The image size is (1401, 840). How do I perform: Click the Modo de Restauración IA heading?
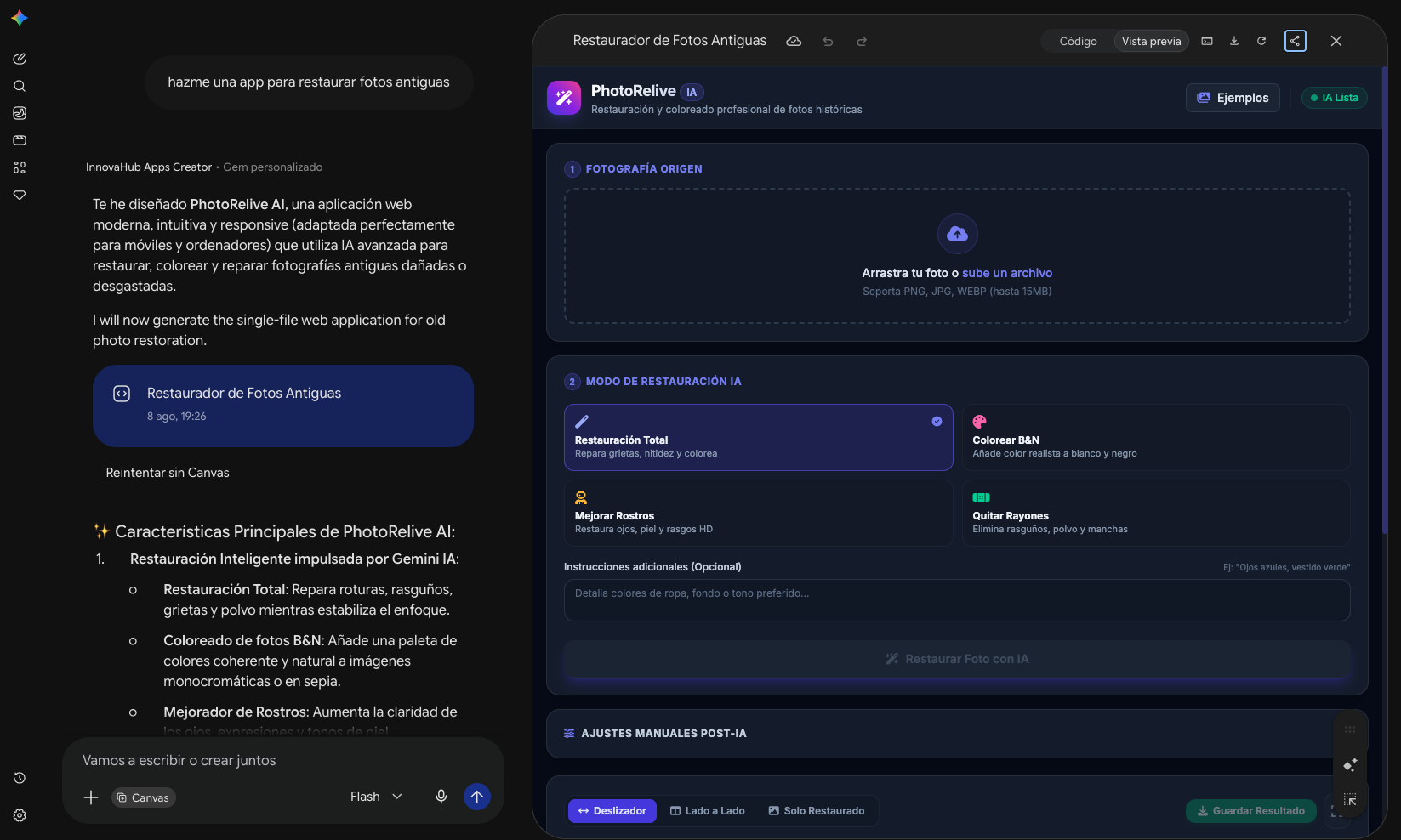point(663,382)
